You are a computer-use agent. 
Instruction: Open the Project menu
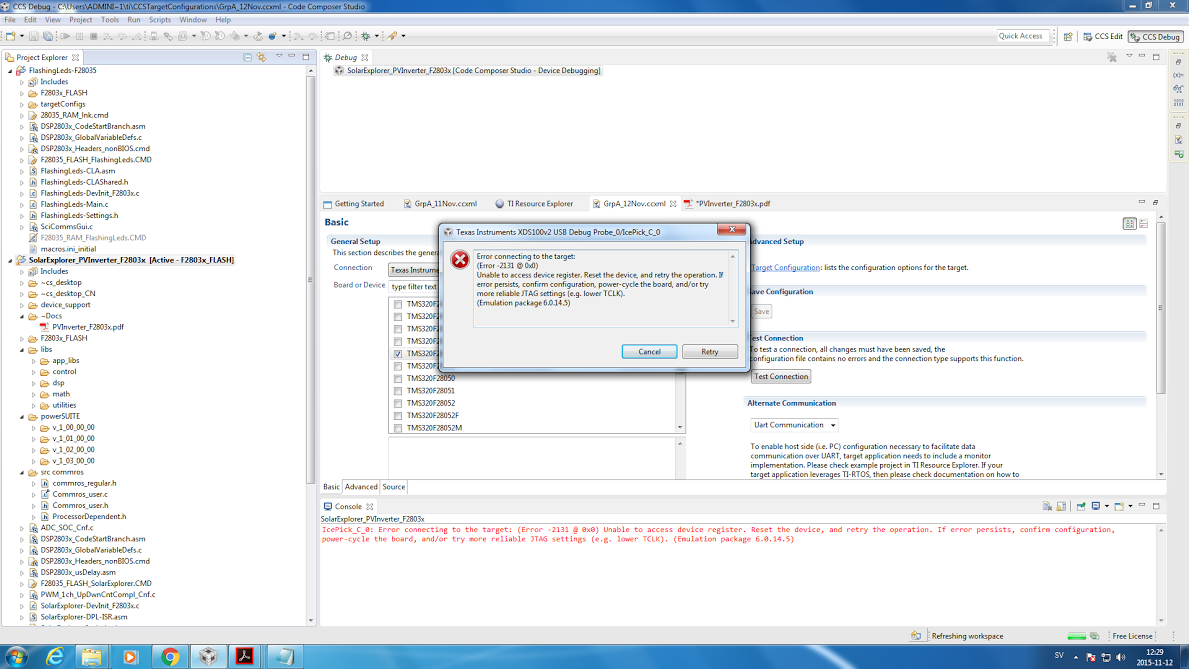tap(80, 20)
